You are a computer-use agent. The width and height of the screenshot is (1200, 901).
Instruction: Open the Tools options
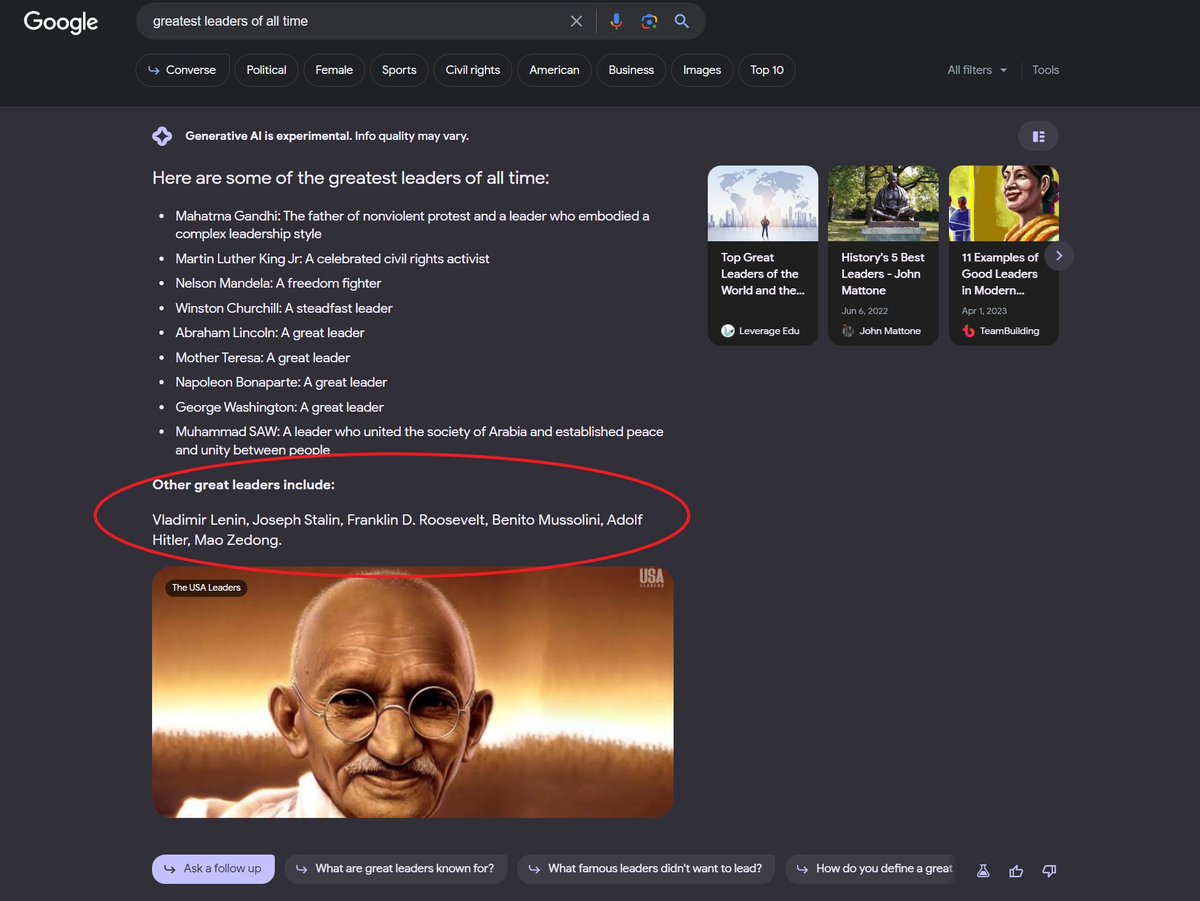[x=1045, y=70]
